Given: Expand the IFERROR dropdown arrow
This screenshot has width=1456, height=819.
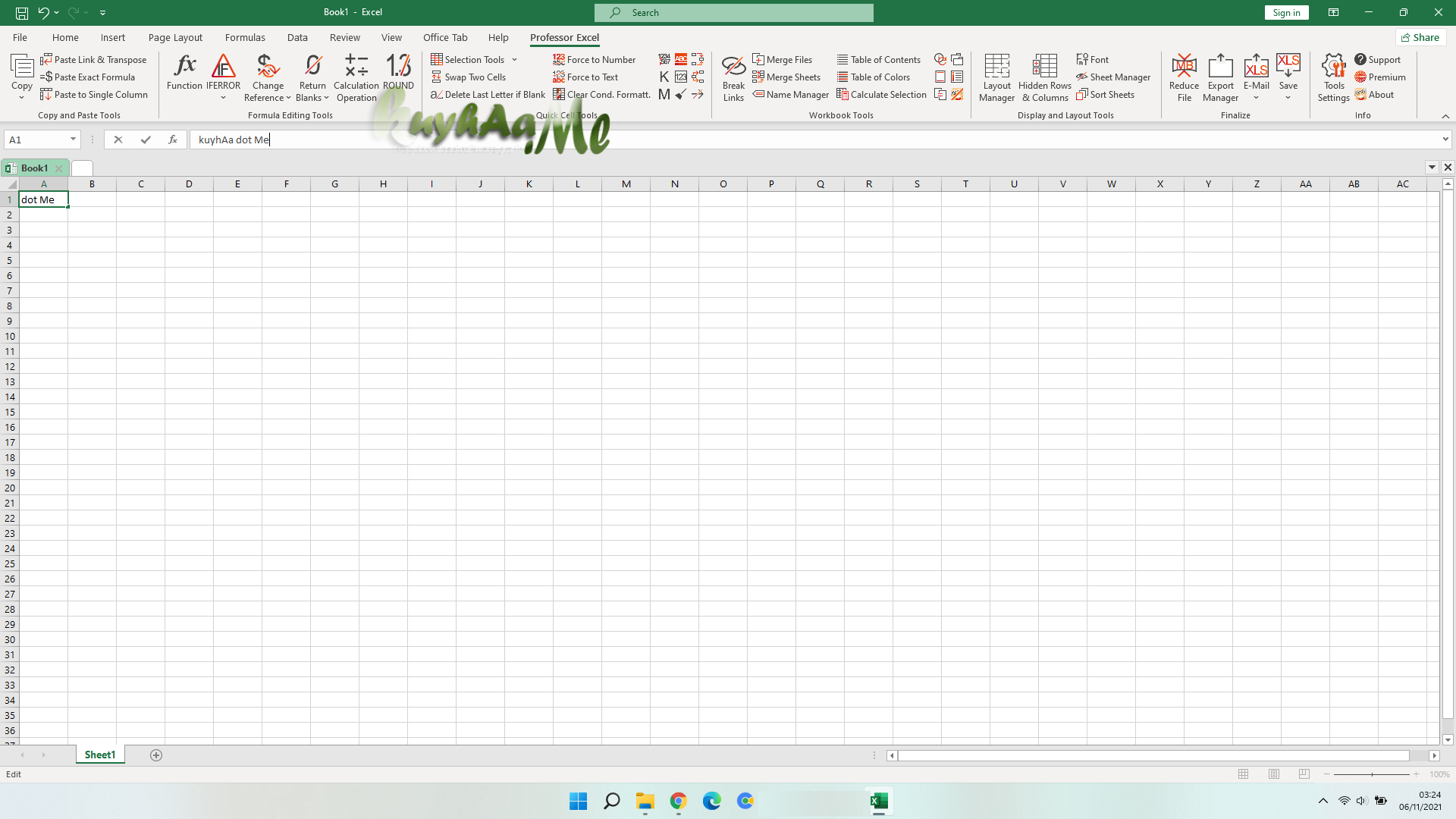Looking at the screenshot, I should (223, 98).
